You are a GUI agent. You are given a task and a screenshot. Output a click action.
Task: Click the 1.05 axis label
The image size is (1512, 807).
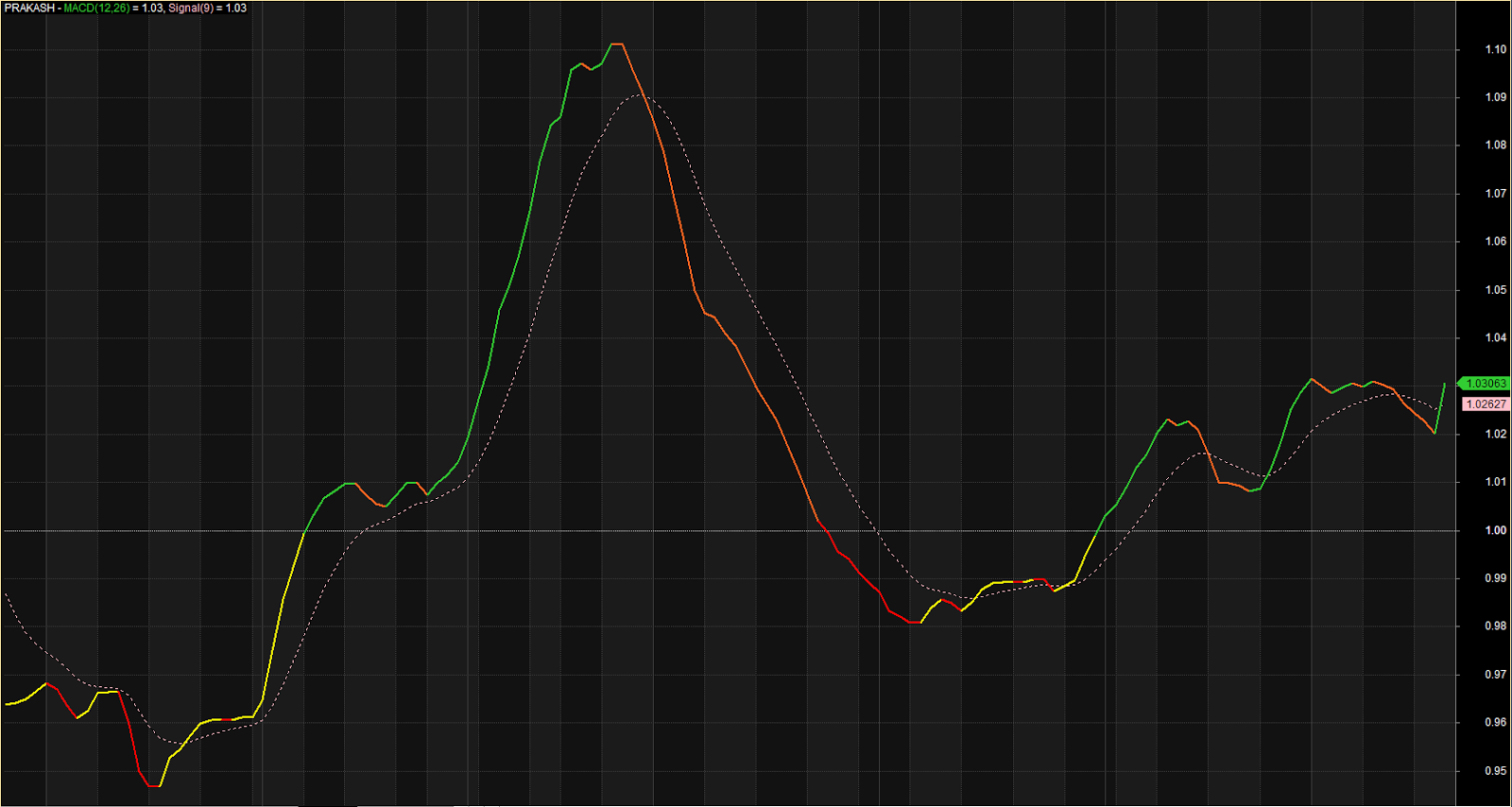1496,290
